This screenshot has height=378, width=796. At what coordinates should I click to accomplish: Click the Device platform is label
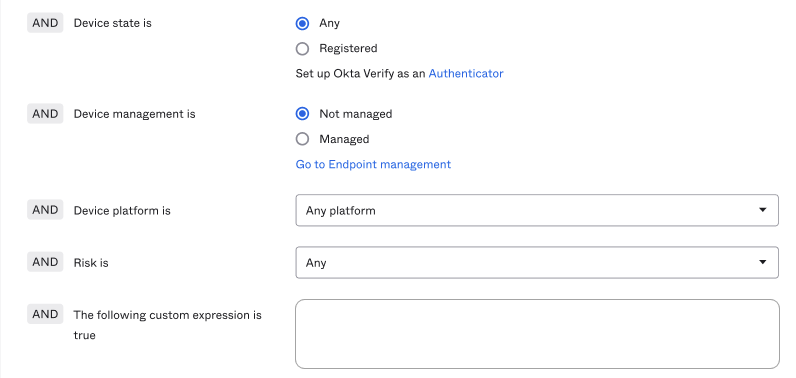pos(122,211)
